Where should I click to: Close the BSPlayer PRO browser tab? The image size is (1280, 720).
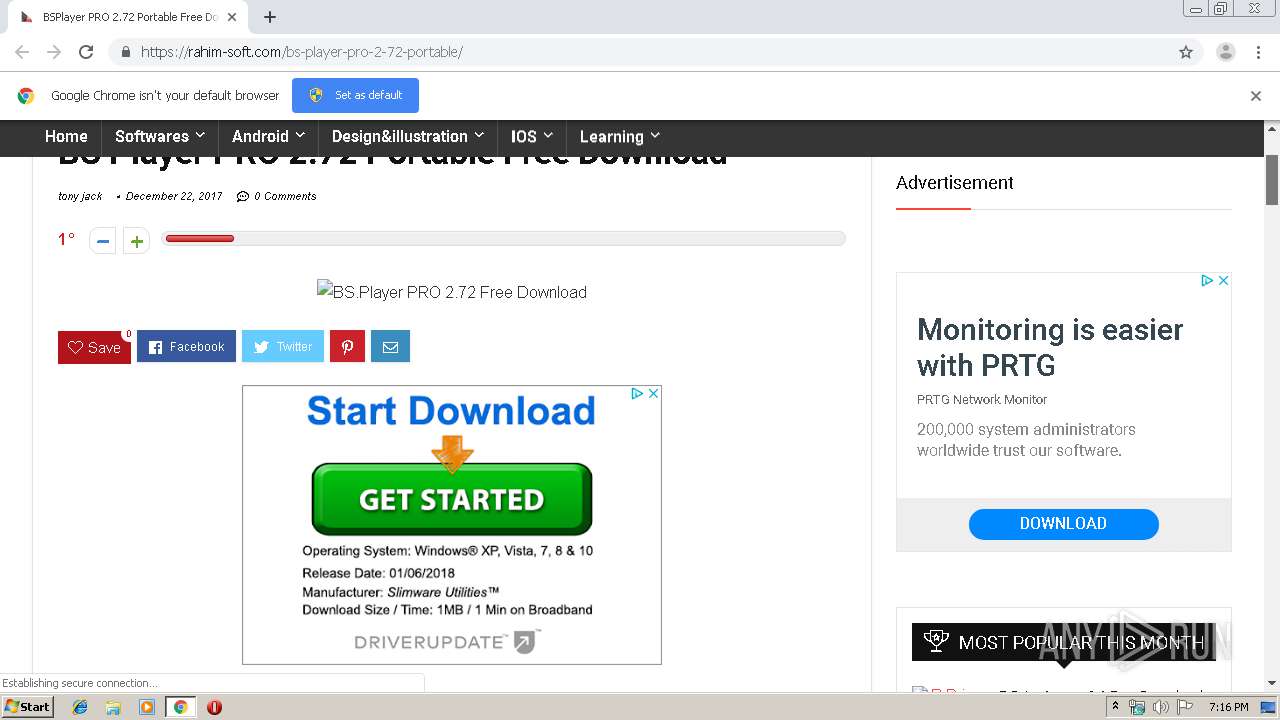click(x=232, y=17)
